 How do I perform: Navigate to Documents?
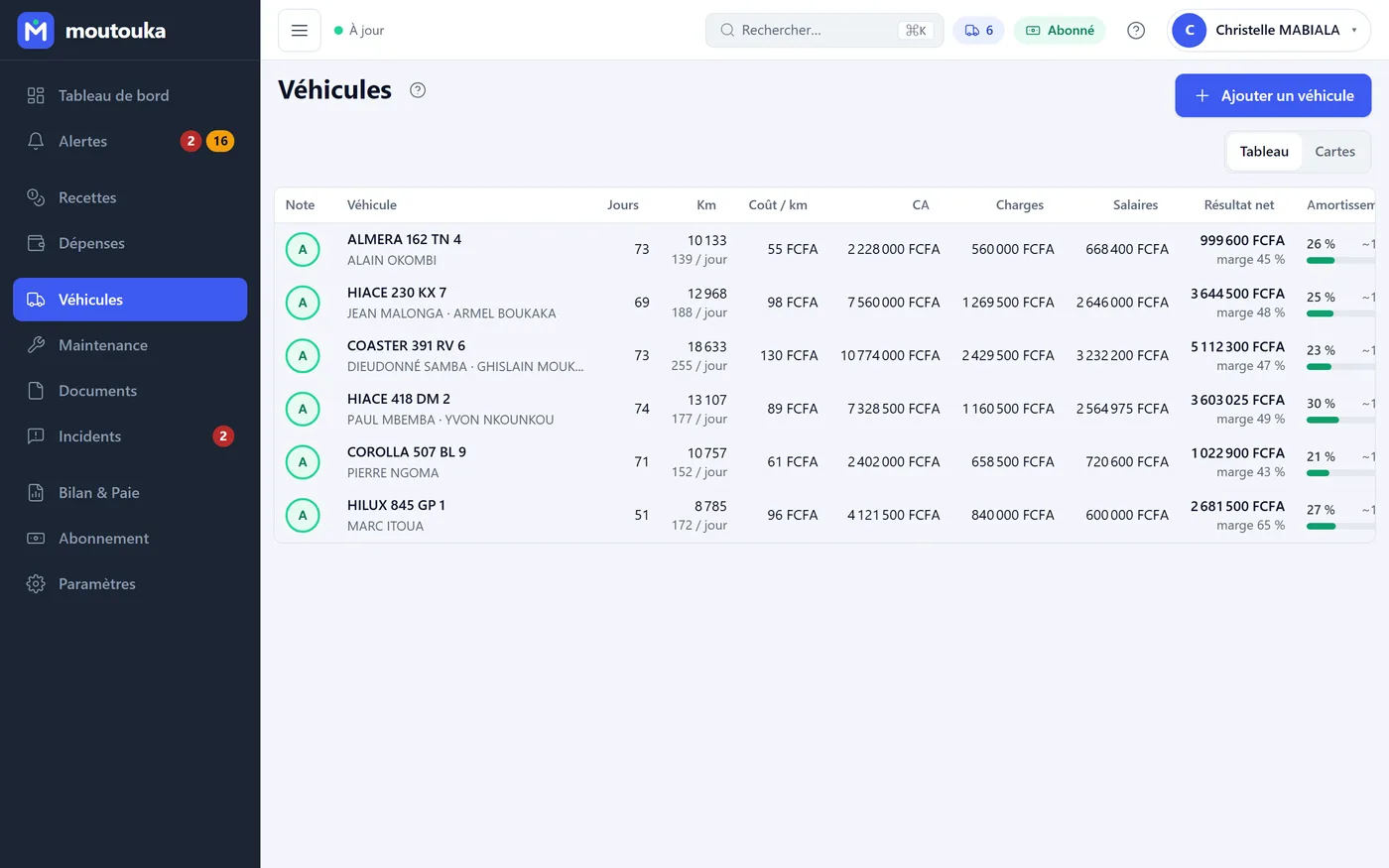tap(130, 391)
